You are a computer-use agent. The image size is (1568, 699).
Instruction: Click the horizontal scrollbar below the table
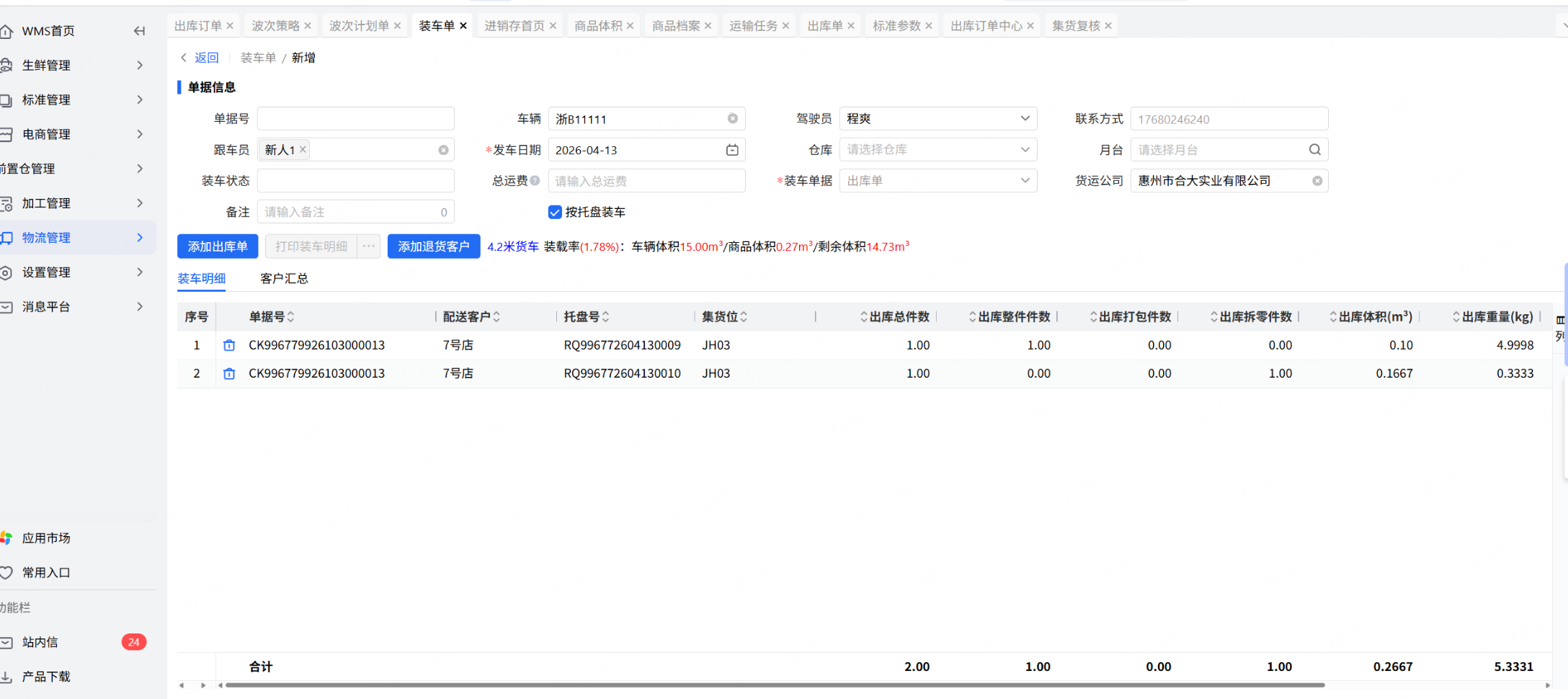(x=775, y=685)
